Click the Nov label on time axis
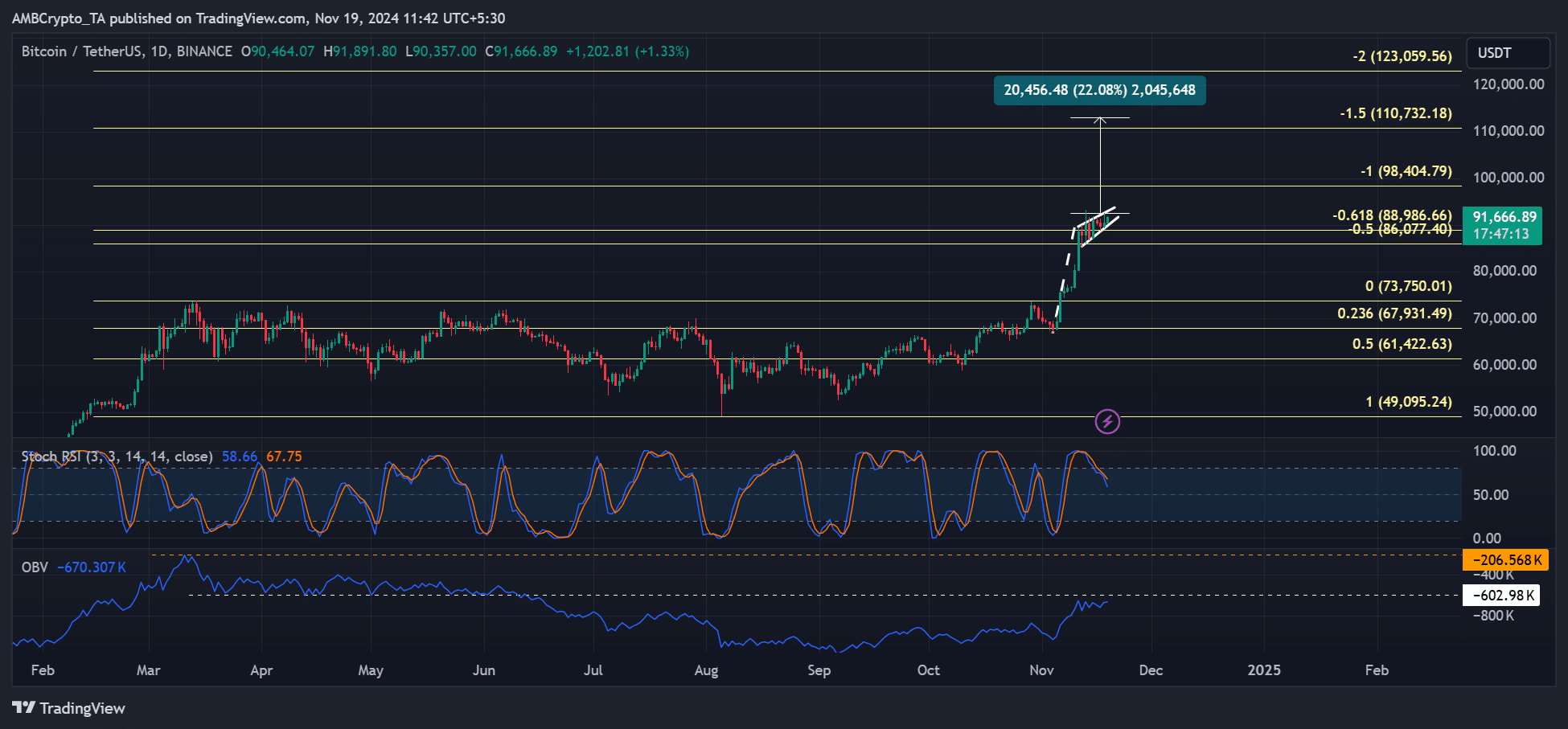This screenshot has width=1568, height=729. click(x=1041, y=670)
